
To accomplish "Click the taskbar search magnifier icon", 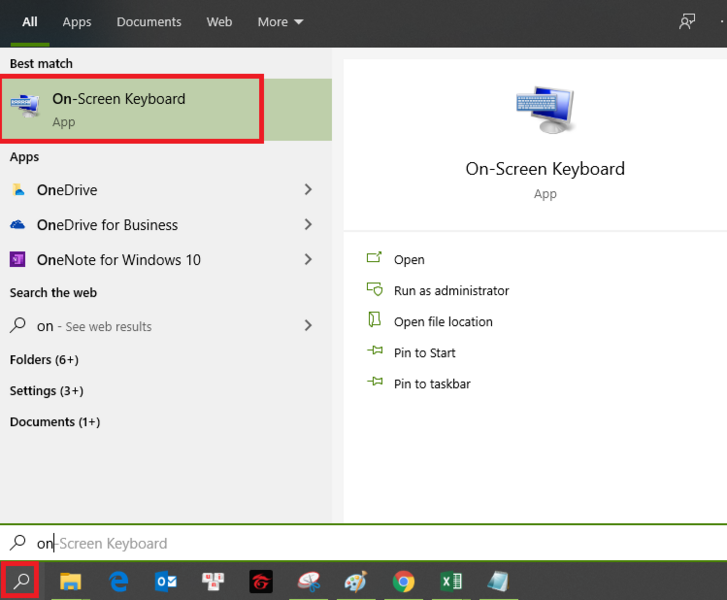I will [21, 581].
